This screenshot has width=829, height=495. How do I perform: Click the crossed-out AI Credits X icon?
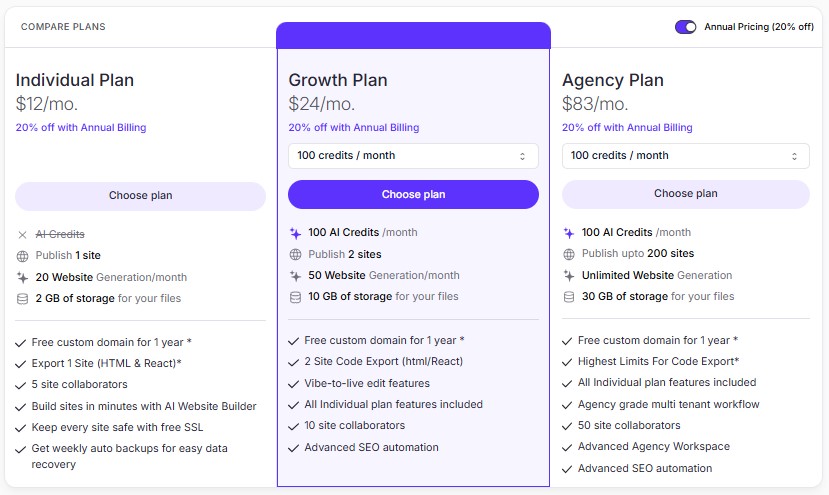coord(22,234)
